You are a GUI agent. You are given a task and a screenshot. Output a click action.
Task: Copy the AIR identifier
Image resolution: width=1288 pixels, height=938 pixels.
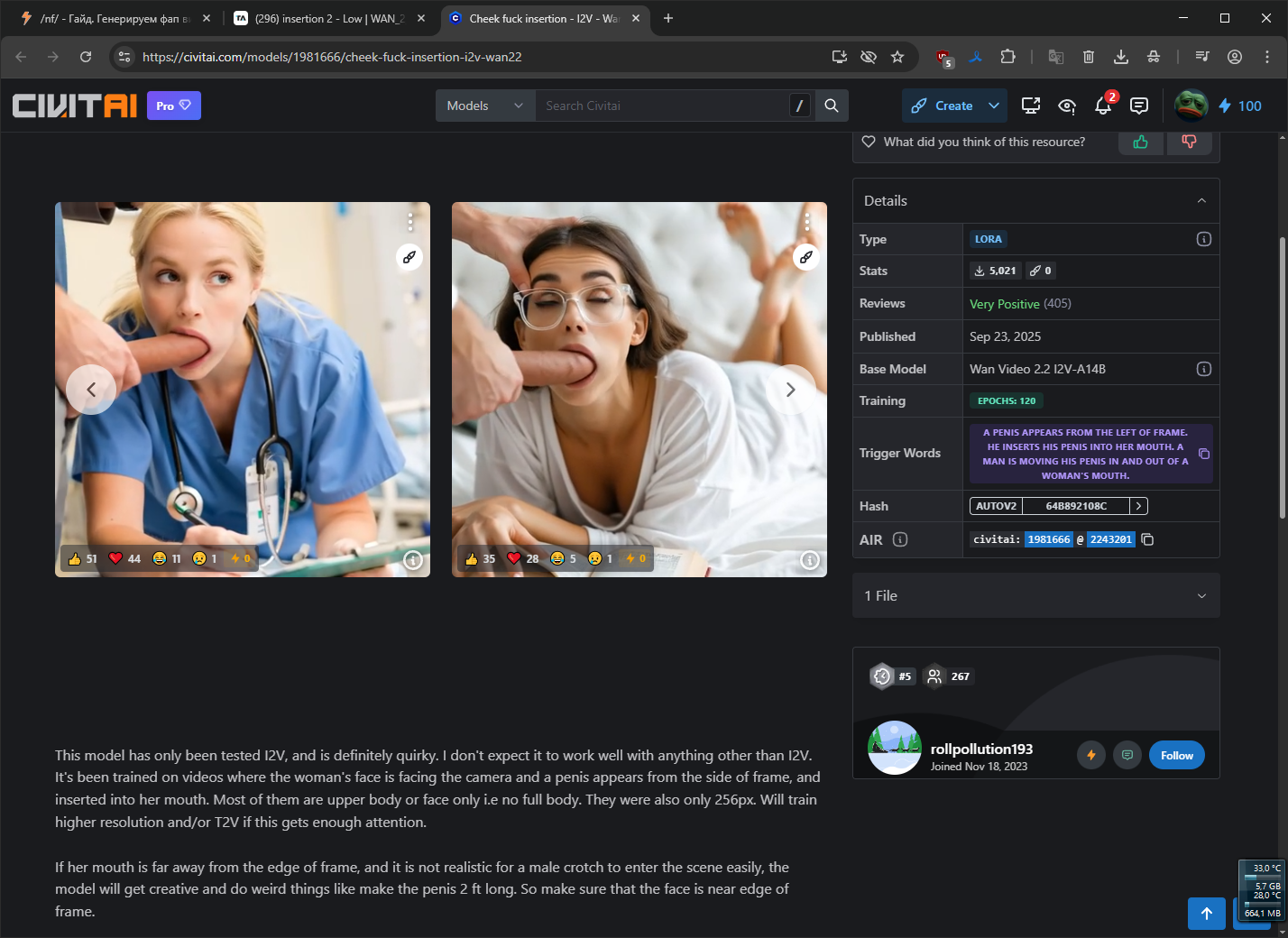coord(1147,539)
